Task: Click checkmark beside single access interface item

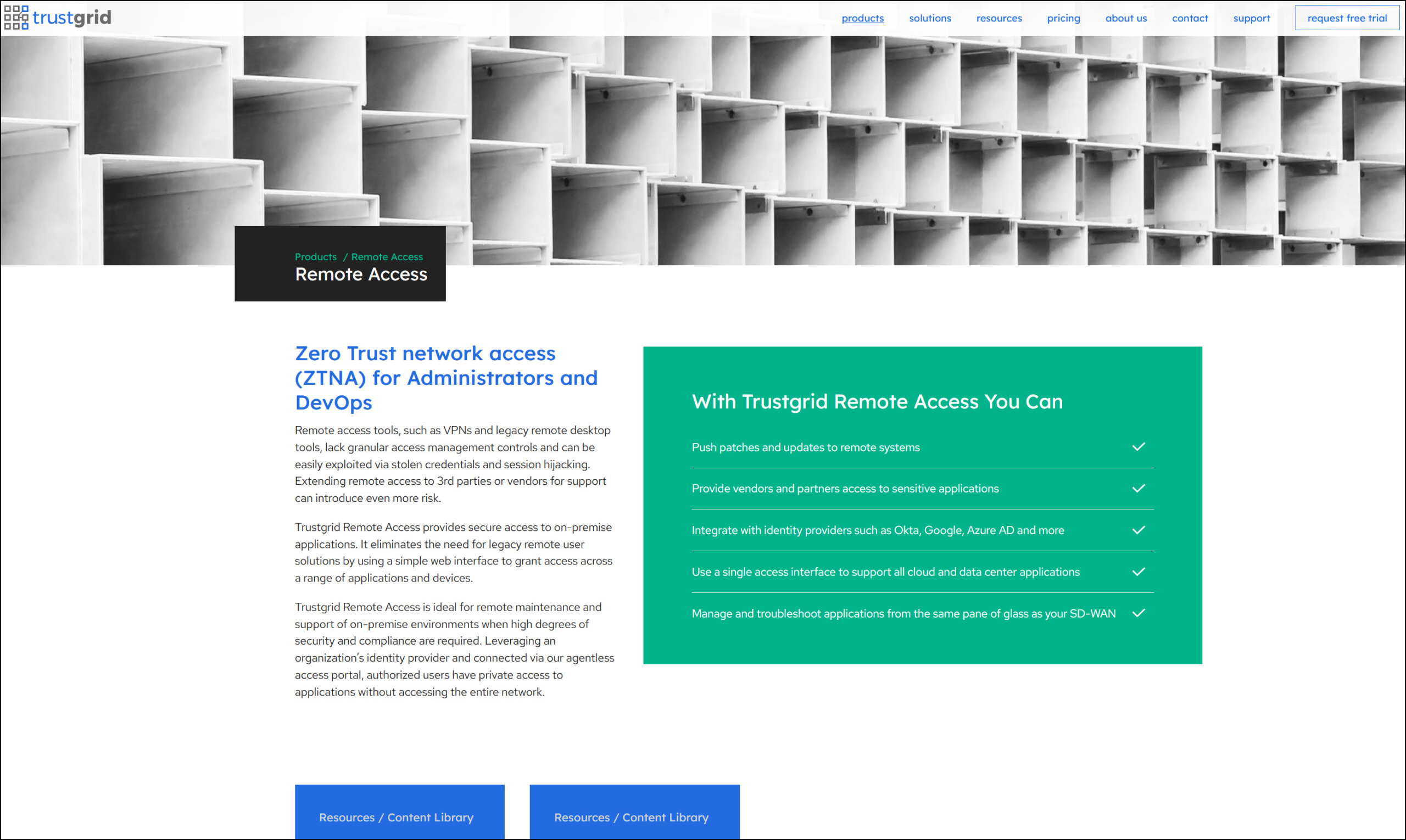Action: (1138, 572)
